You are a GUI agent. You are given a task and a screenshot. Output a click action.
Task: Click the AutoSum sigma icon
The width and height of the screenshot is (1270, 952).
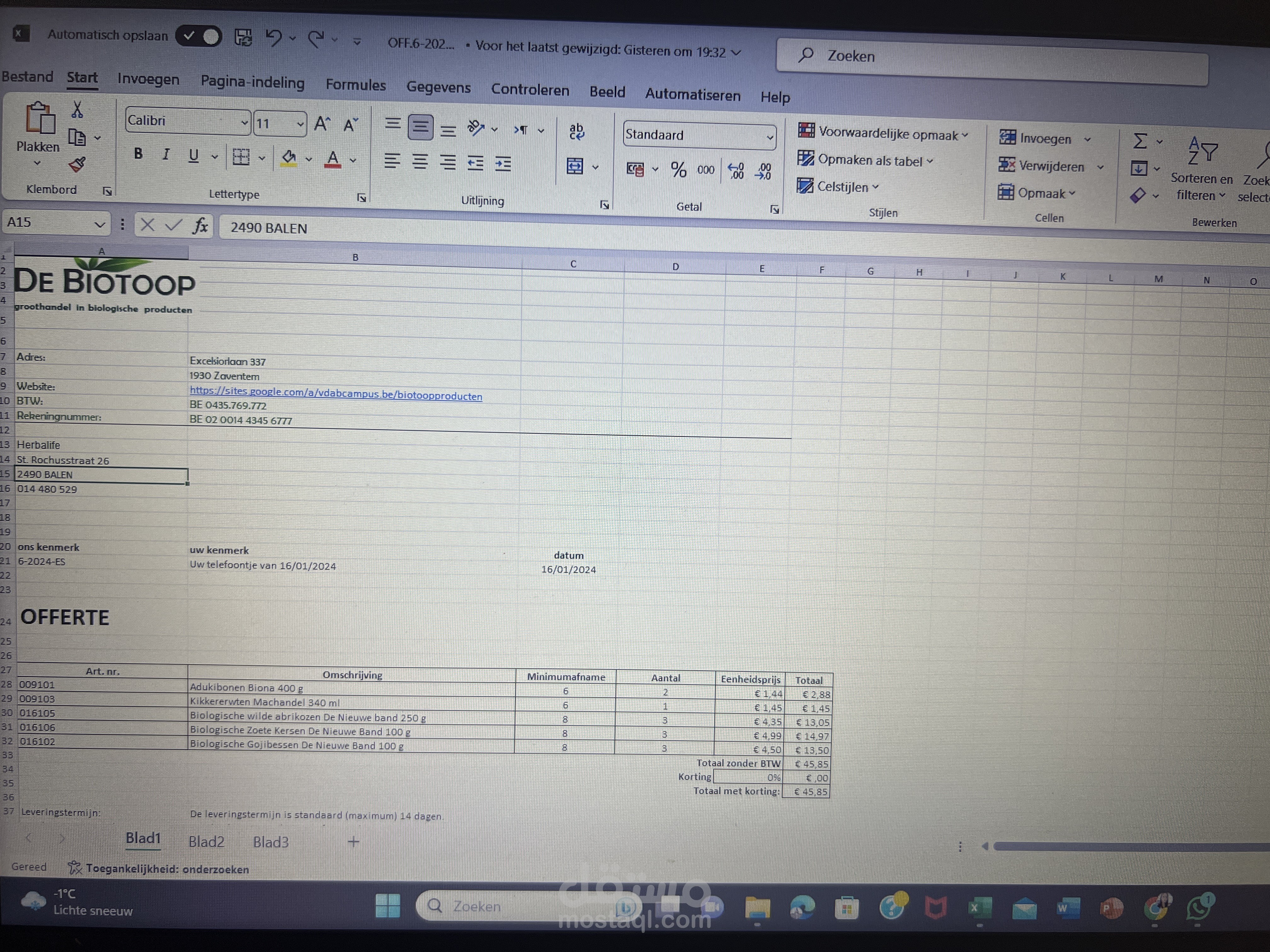point(1140,141)
